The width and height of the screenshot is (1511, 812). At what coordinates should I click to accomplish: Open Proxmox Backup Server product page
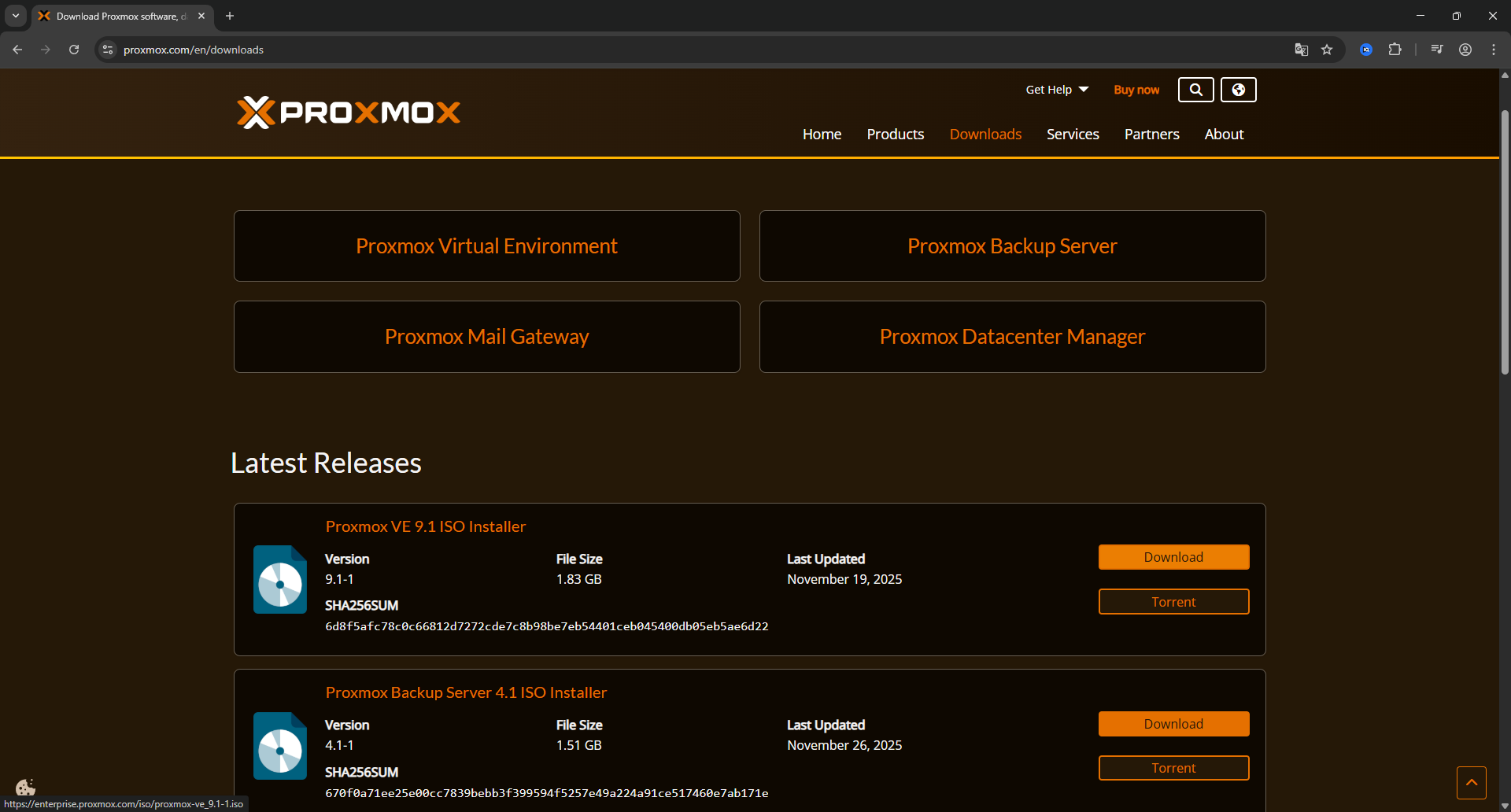[1012, 245]
